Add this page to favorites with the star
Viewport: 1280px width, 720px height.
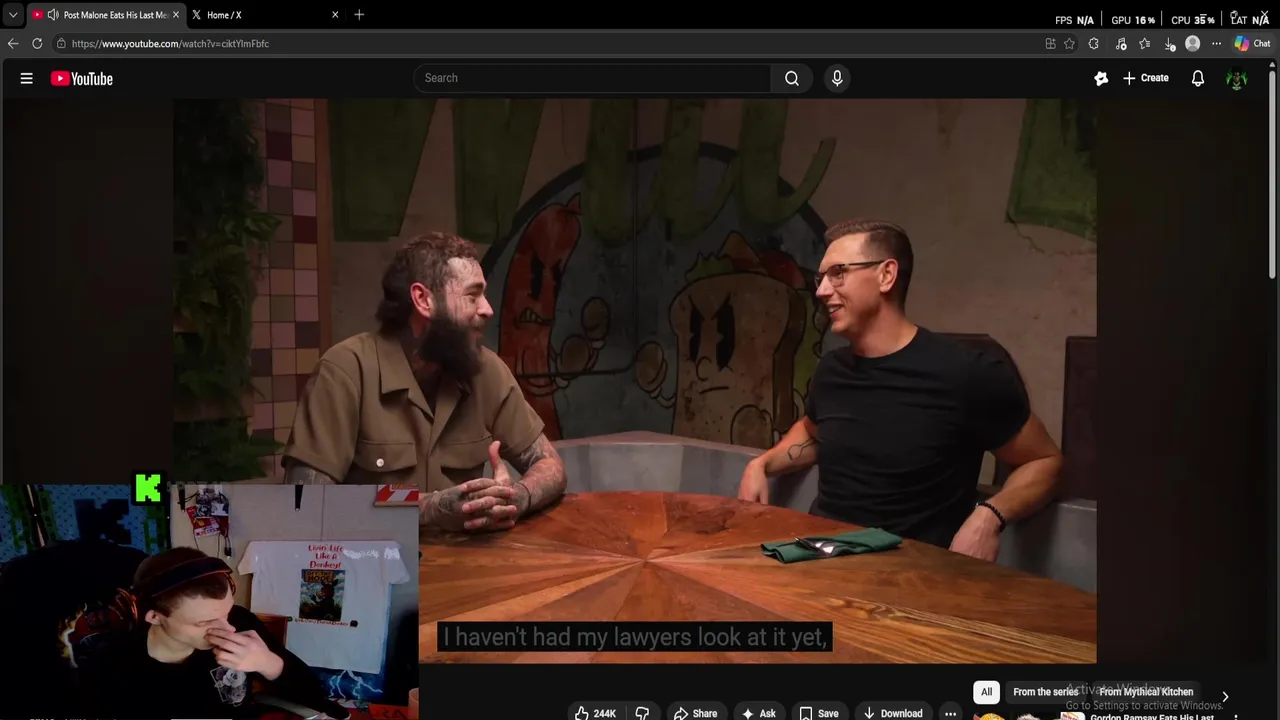click(x=1069, y=44)
